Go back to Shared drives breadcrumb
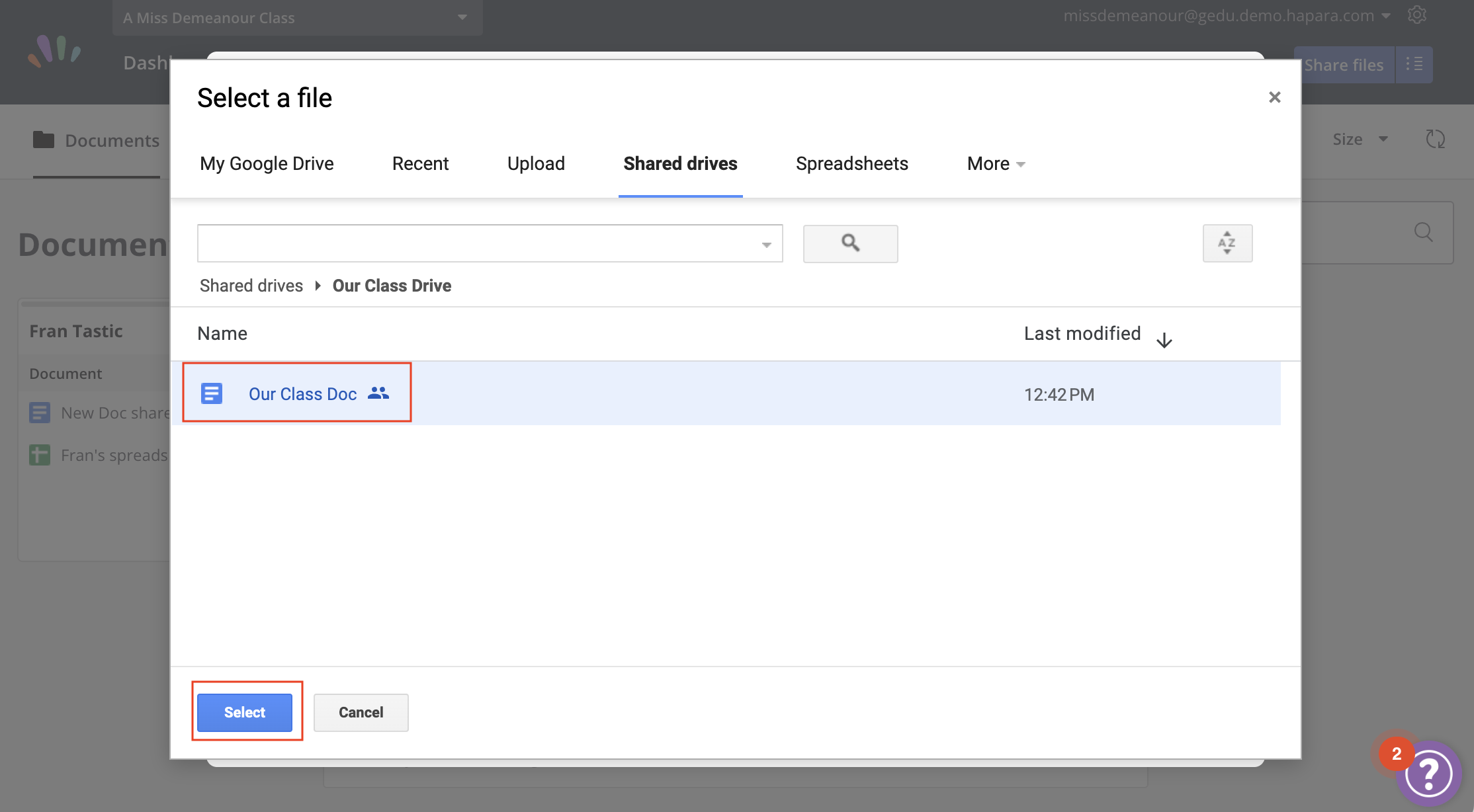 [251, 286]
